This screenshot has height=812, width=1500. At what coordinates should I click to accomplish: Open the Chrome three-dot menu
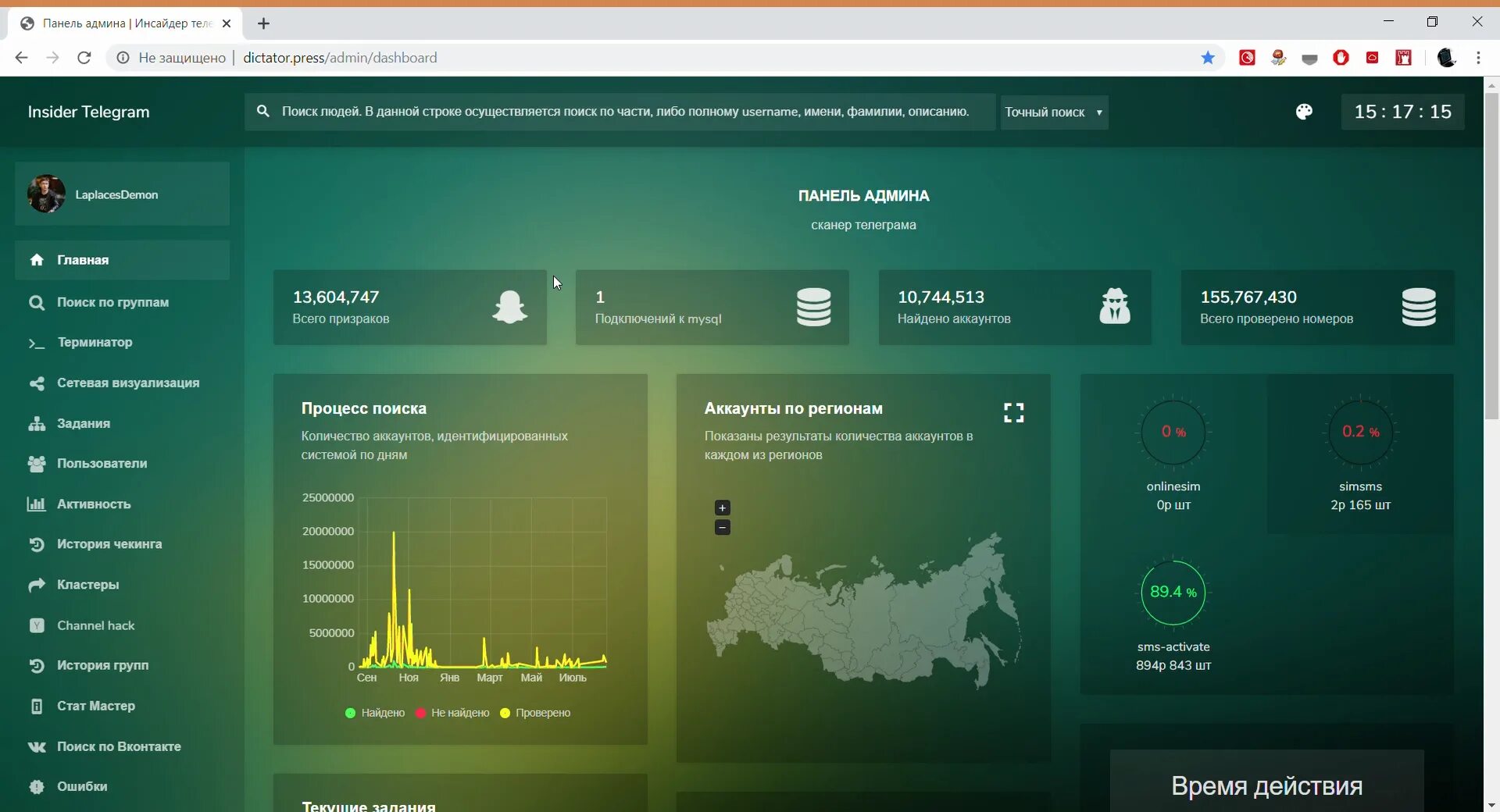point(1479,57)
